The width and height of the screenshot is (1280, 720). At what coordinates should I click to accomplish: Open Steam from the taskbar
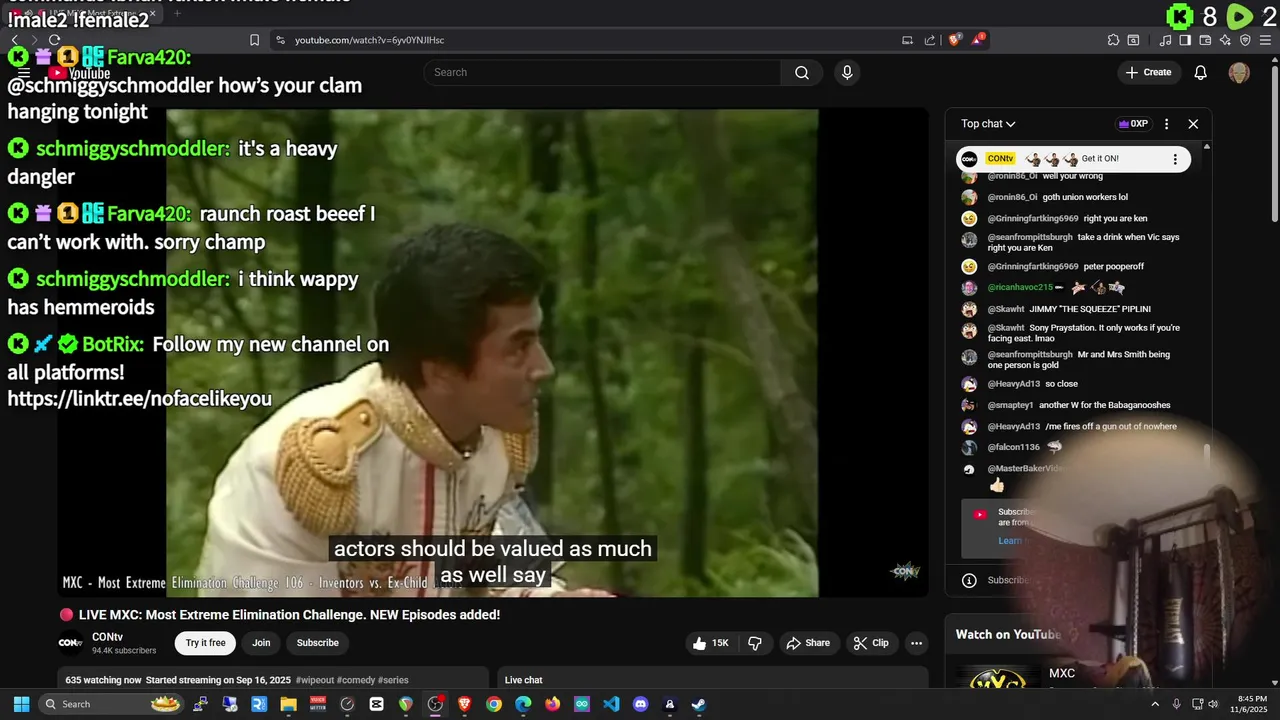[x=698, y=704]
